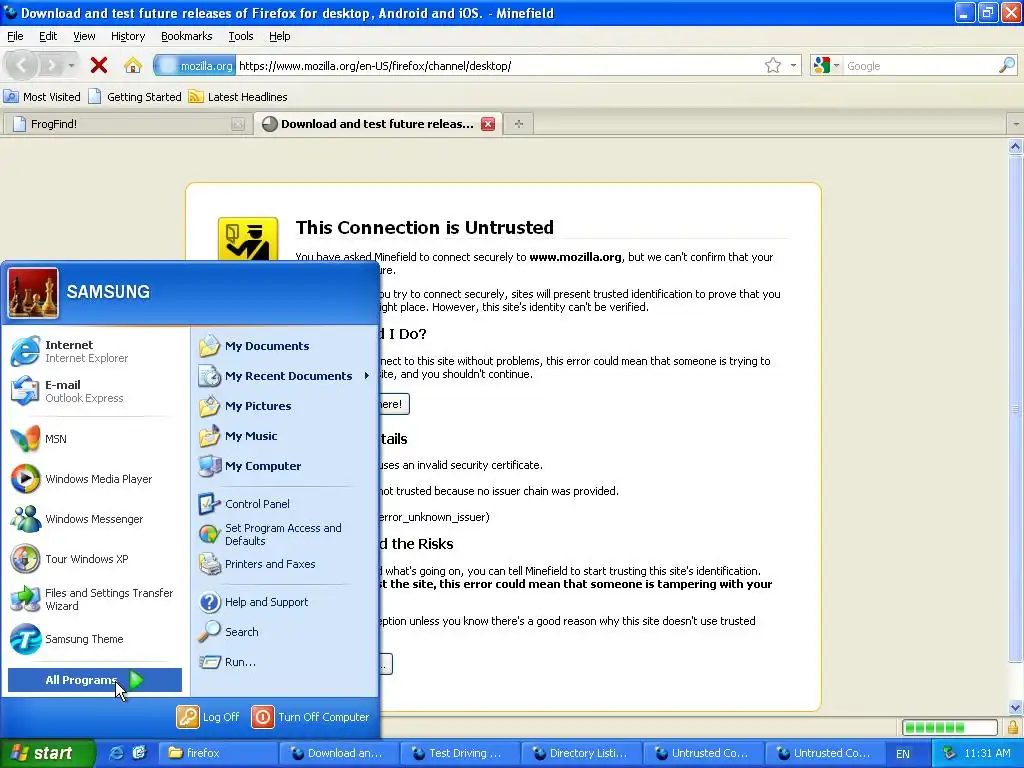Go to the Home page icon
This screenshot has width=1024, height=768.
[x=133, y=65]
